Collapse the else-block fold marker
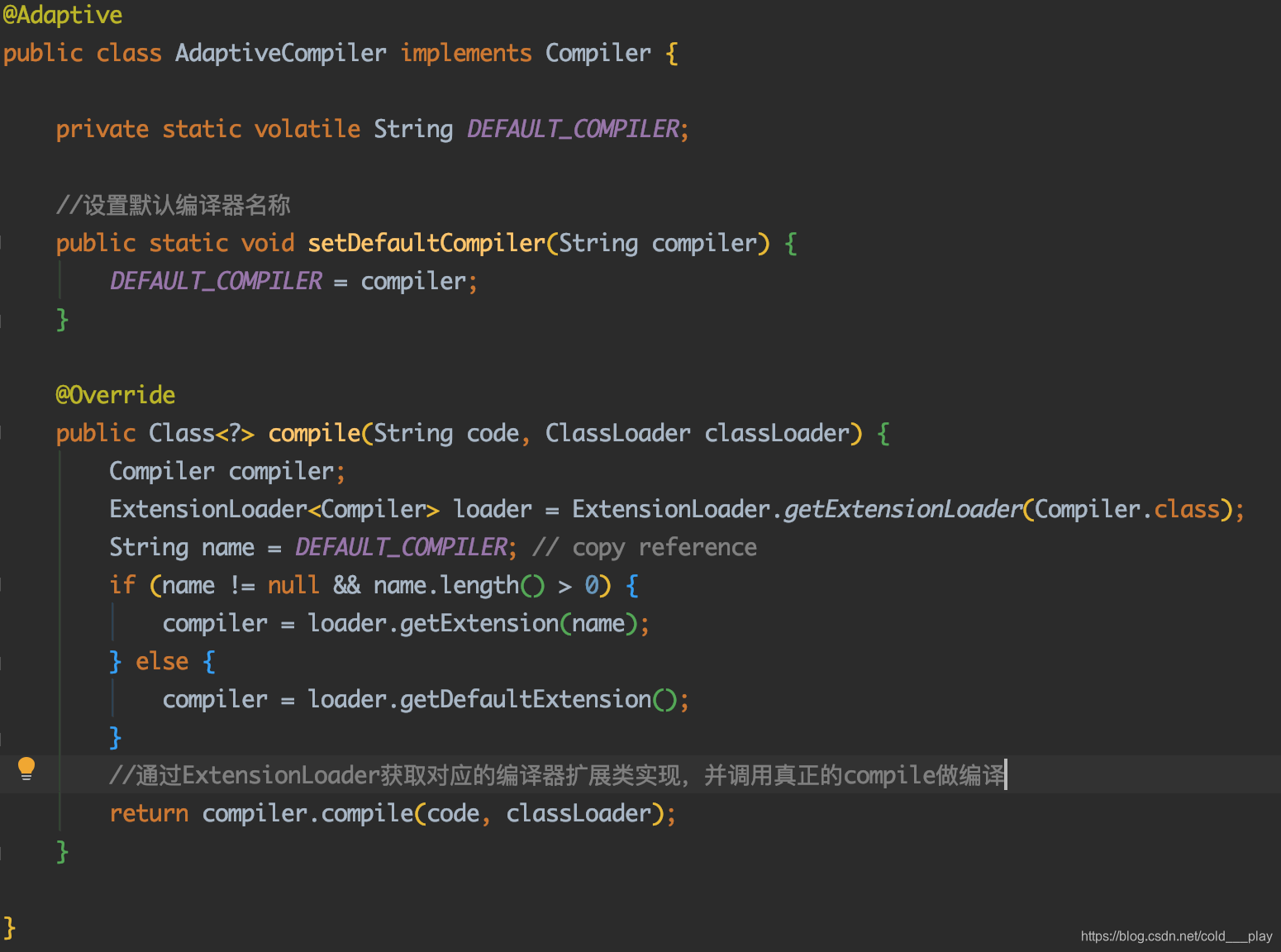This screenshot has height=952, width=1281. (x=2, y=661)
